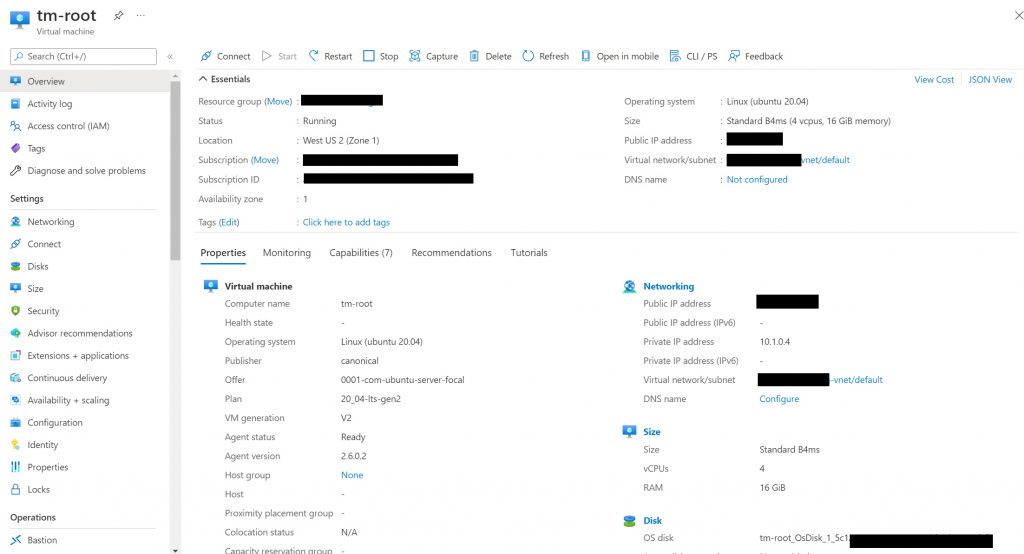
Task: Open Advisor recommendations
Action: 80,333
